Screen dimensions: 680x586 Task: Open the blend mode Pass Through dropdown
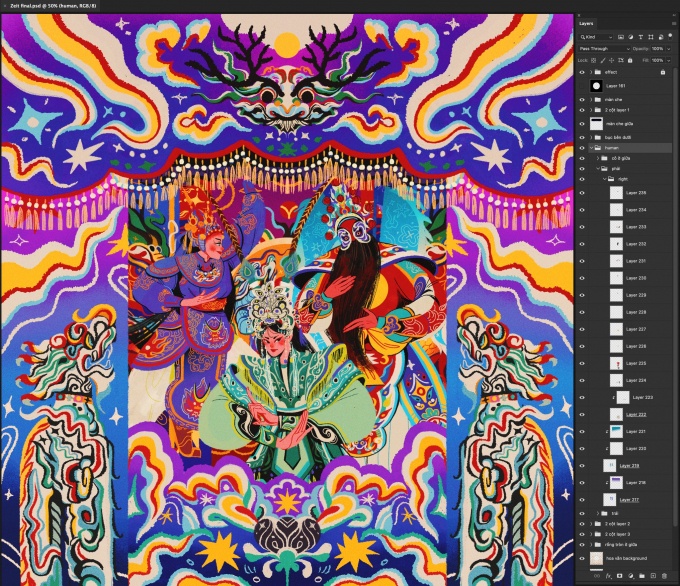click(604, 48)
